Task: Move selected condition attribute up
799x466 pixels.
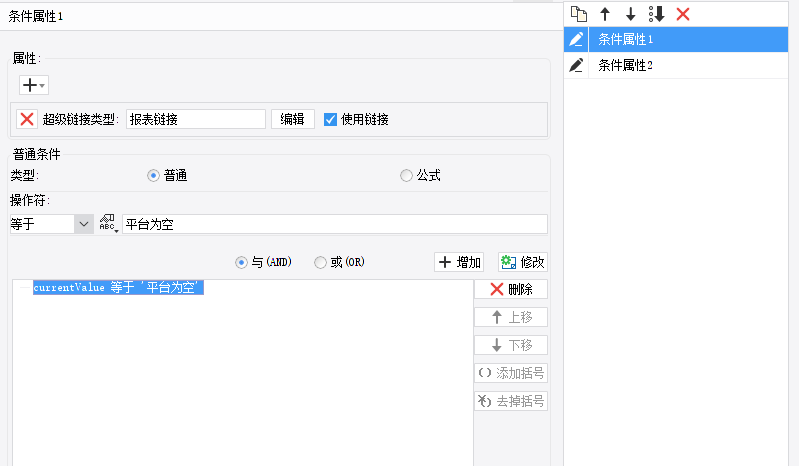Action: tap(605, 14)
